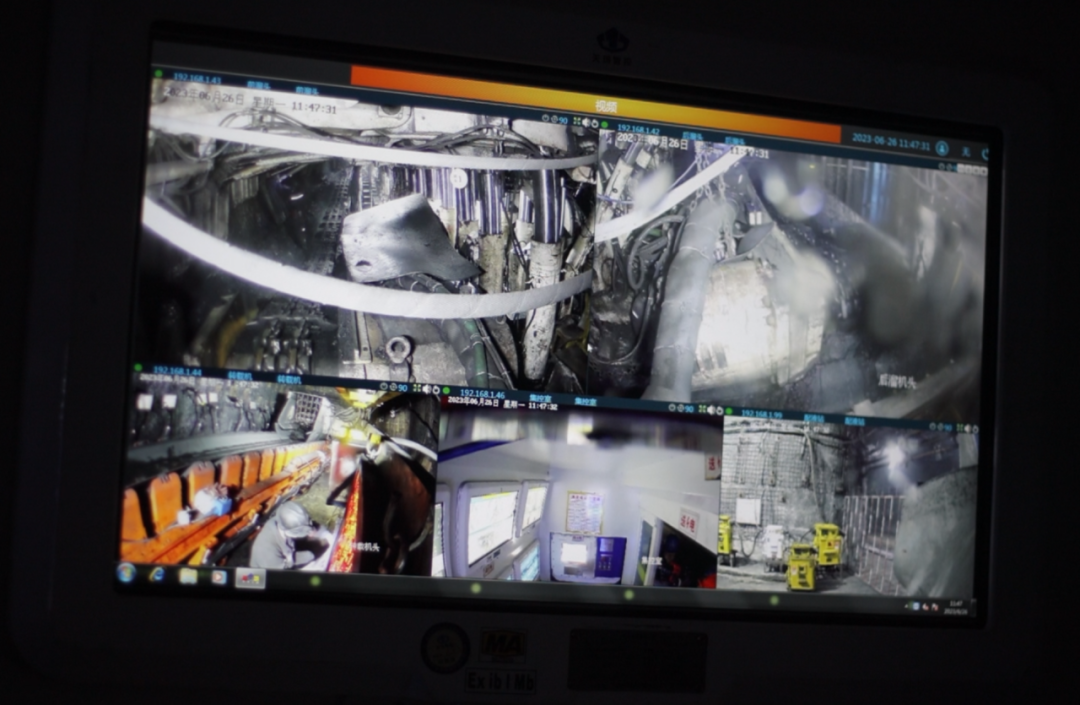The image size is (1080, 705).
Task: Open the 192.168.1.46 control room feed
Action: tap(579, 494)
